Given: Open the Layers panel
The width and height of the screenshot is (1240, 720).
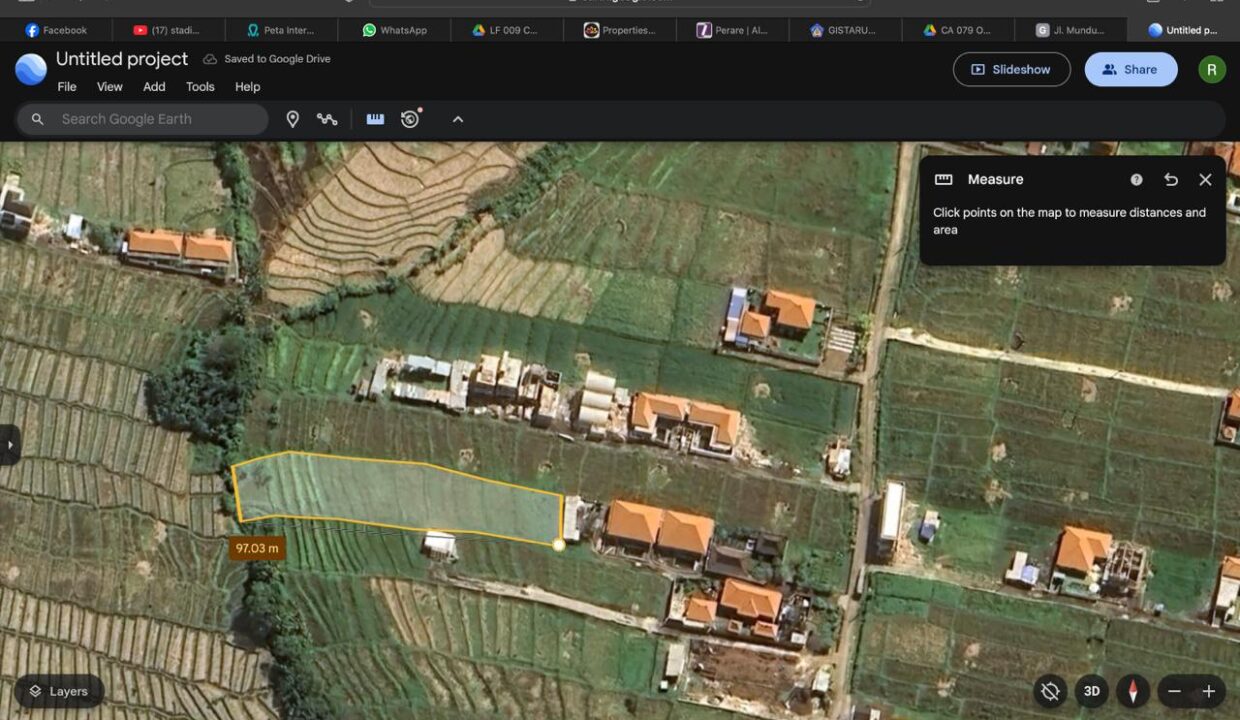Looking at the screenshot, I should 58,691.
